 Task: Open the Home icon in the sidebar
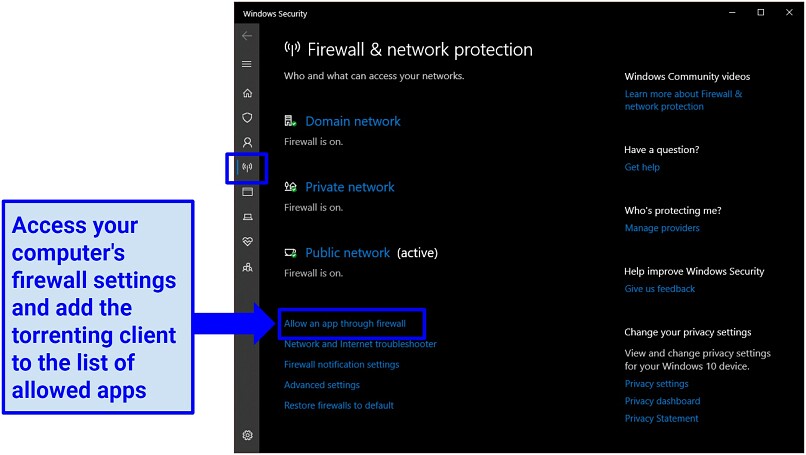[x=247, y=93]
